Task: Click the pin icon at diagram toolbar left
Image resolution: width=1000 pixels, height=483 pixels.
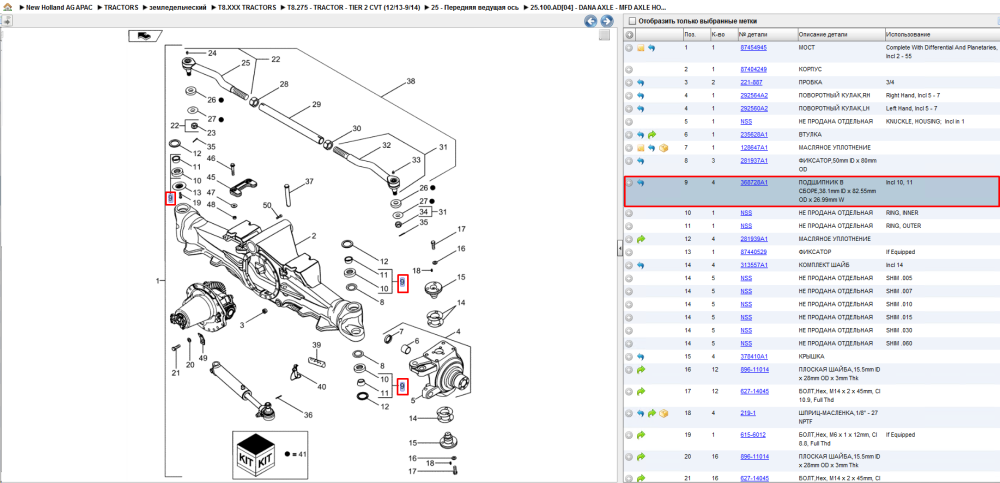Action: click(x=6, y=21)
